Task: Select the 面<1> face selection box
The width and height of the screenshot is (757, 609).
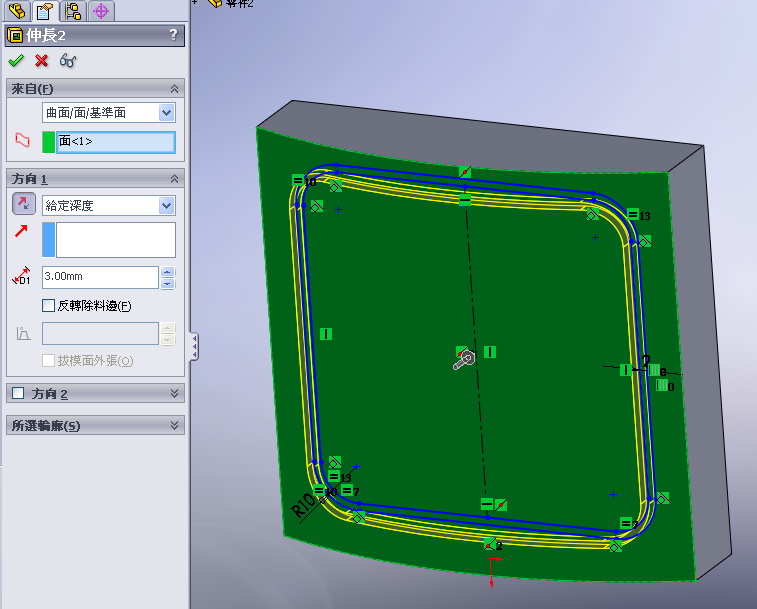Action: click(x=116, y=142)
